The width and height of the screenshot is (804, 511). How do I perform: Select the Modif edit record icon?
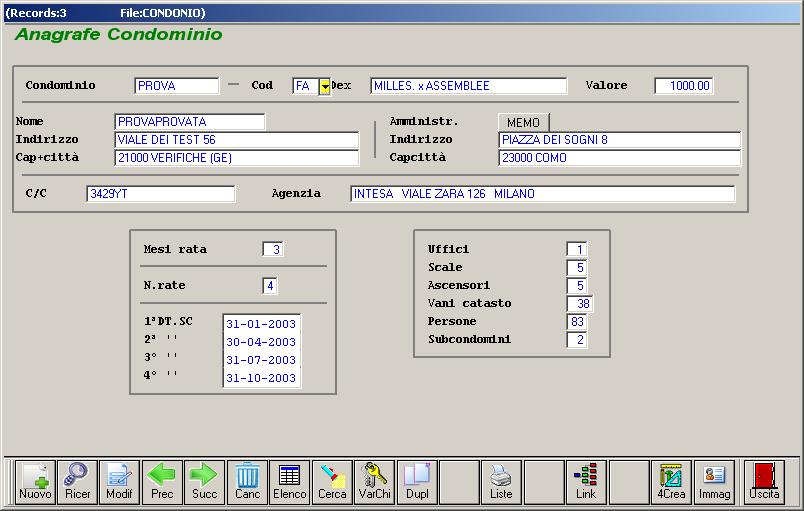tap(119, 482)
